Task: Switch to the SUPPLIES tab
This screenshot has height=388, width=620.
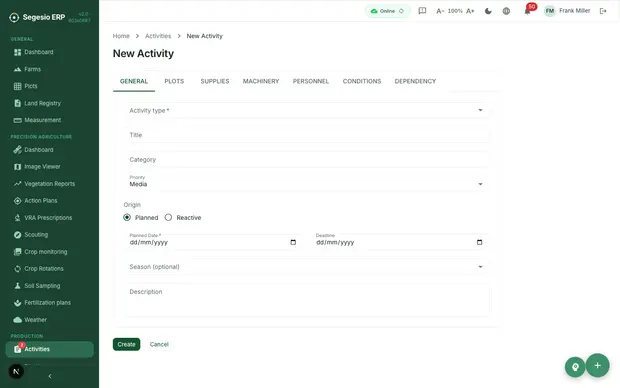Action: tap(215, 81)
